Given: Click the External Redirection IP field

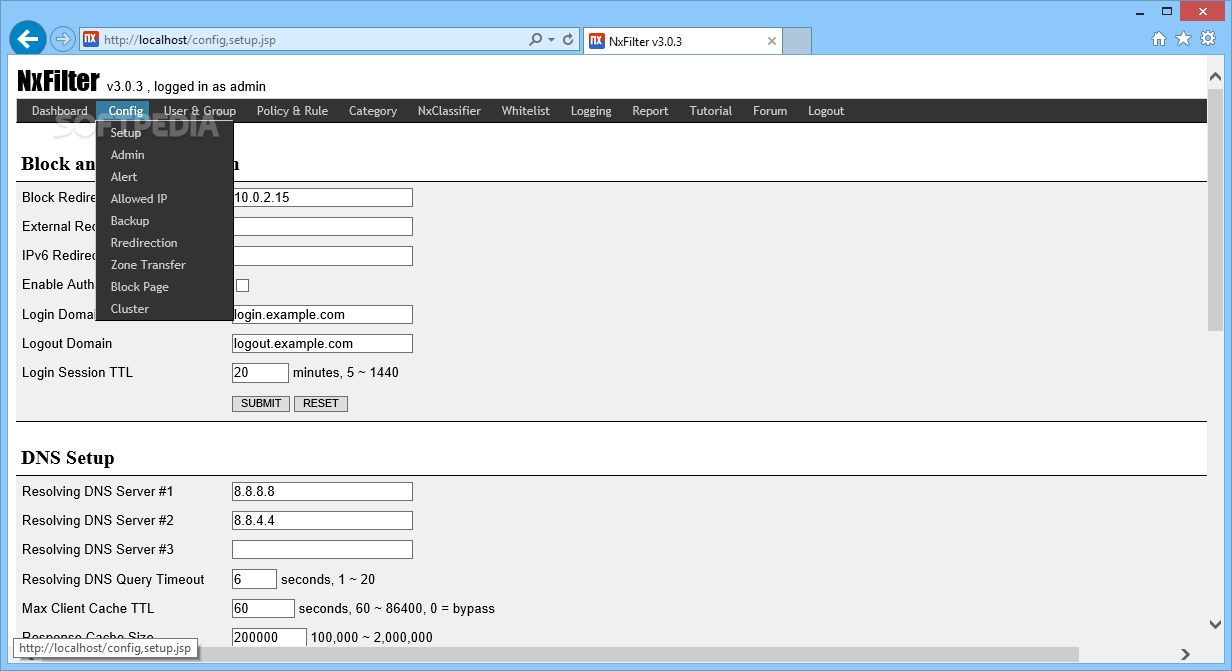Looking at the screenshot, I should (x=322, y=227).
